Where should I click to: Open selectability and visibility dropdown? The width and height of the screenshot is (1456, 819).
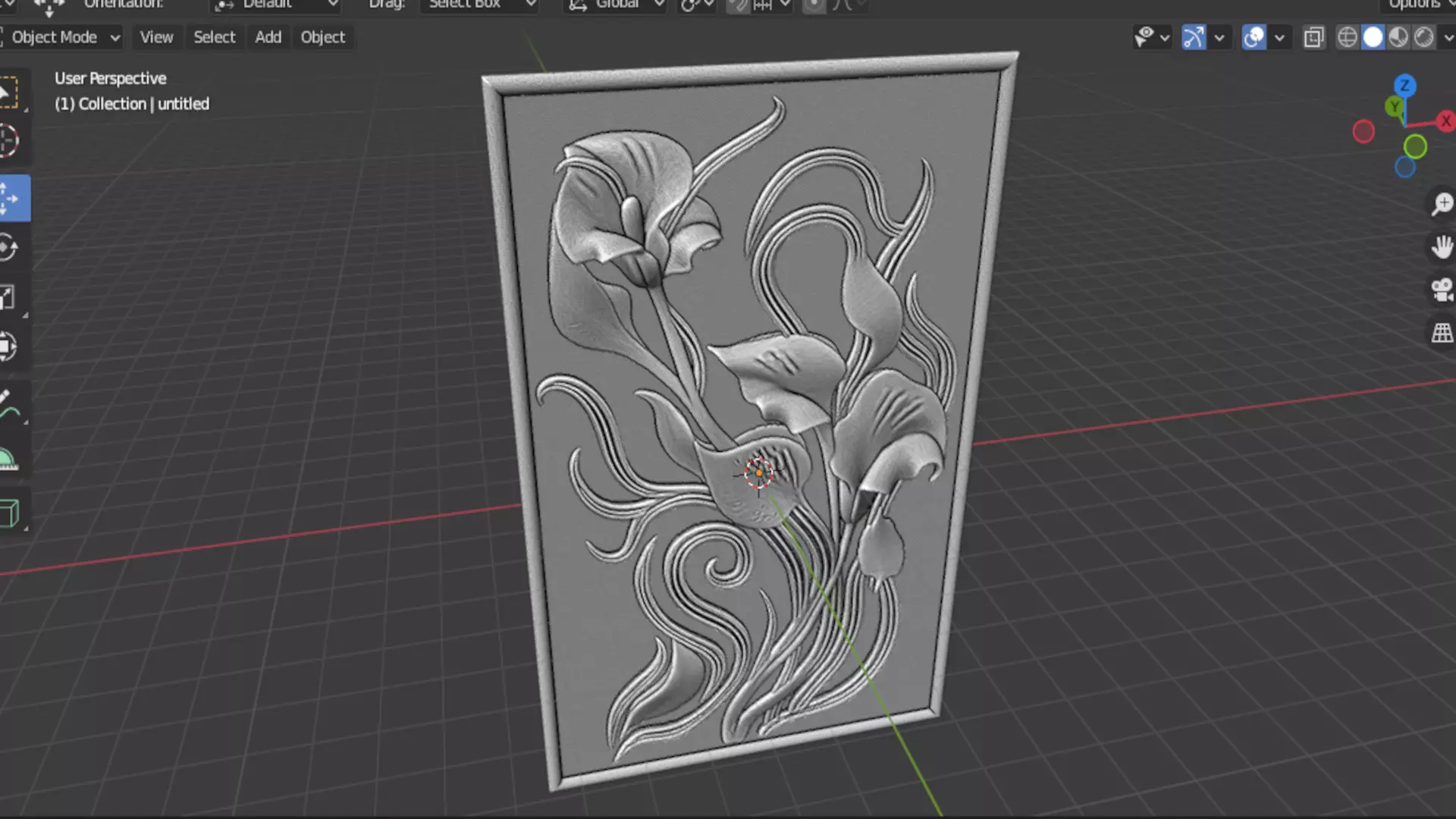(1152, 37)
